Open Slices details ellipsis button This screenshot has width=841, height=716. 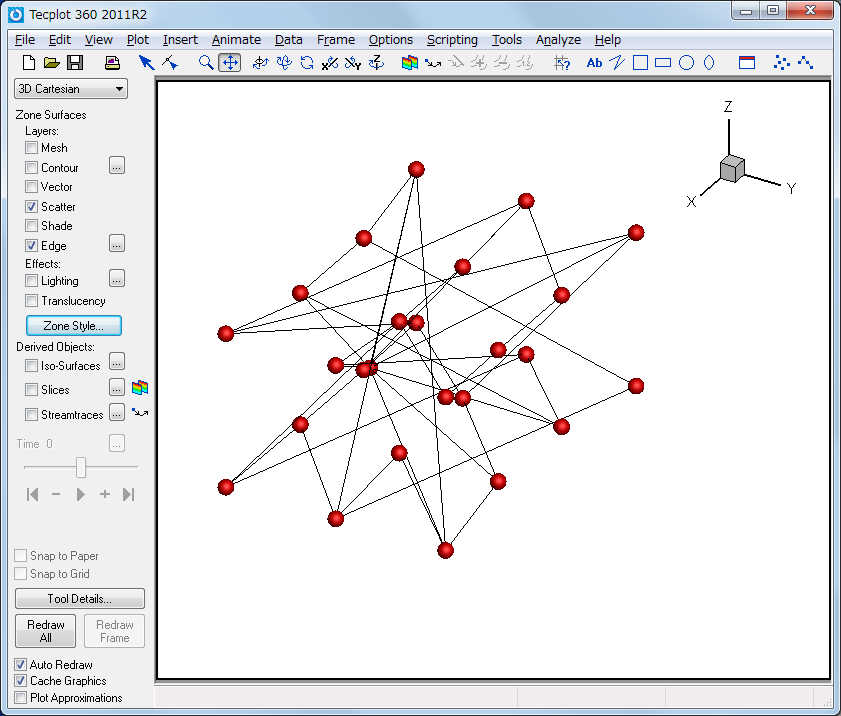click(117, 387)
